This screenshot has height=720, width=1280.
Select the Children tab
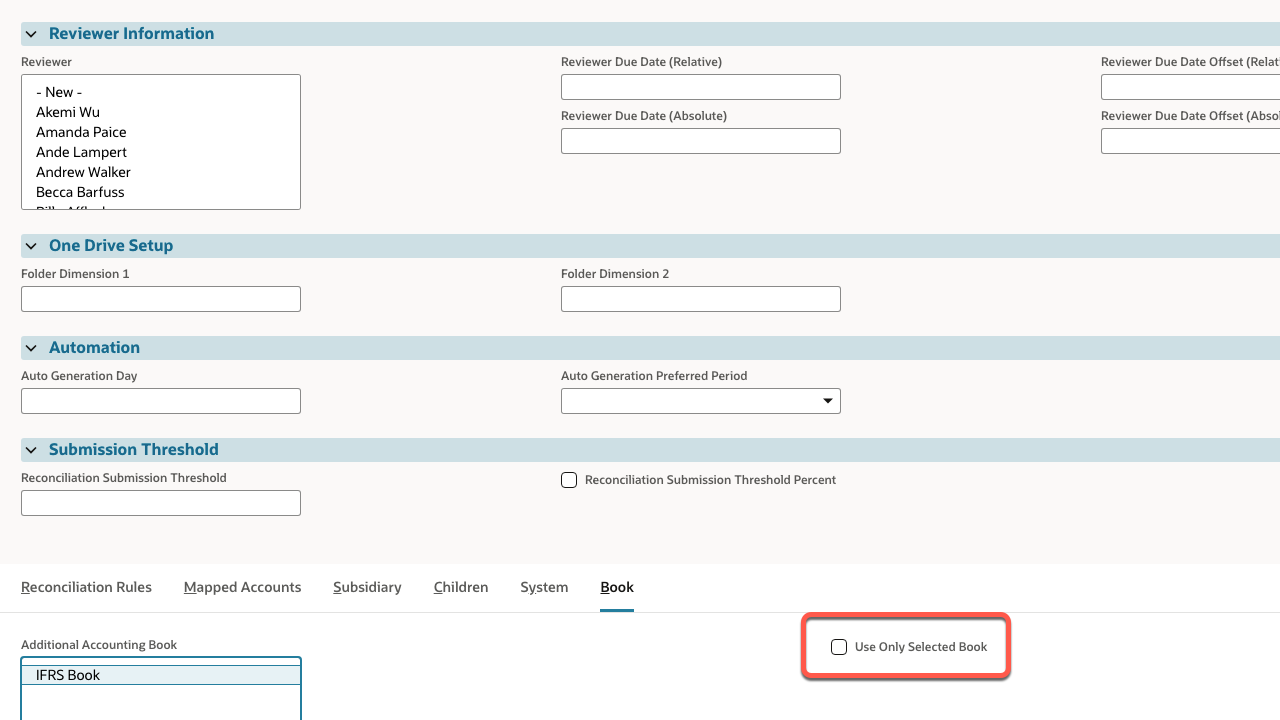[x=461, y=587]
